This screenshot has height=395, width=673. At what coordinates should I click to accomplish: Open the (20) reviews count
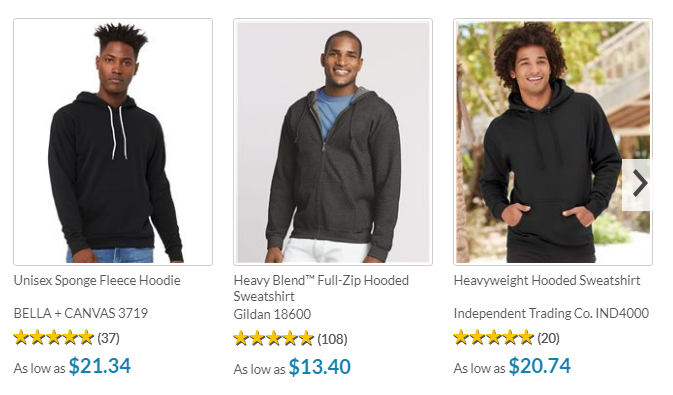(549, 338)
